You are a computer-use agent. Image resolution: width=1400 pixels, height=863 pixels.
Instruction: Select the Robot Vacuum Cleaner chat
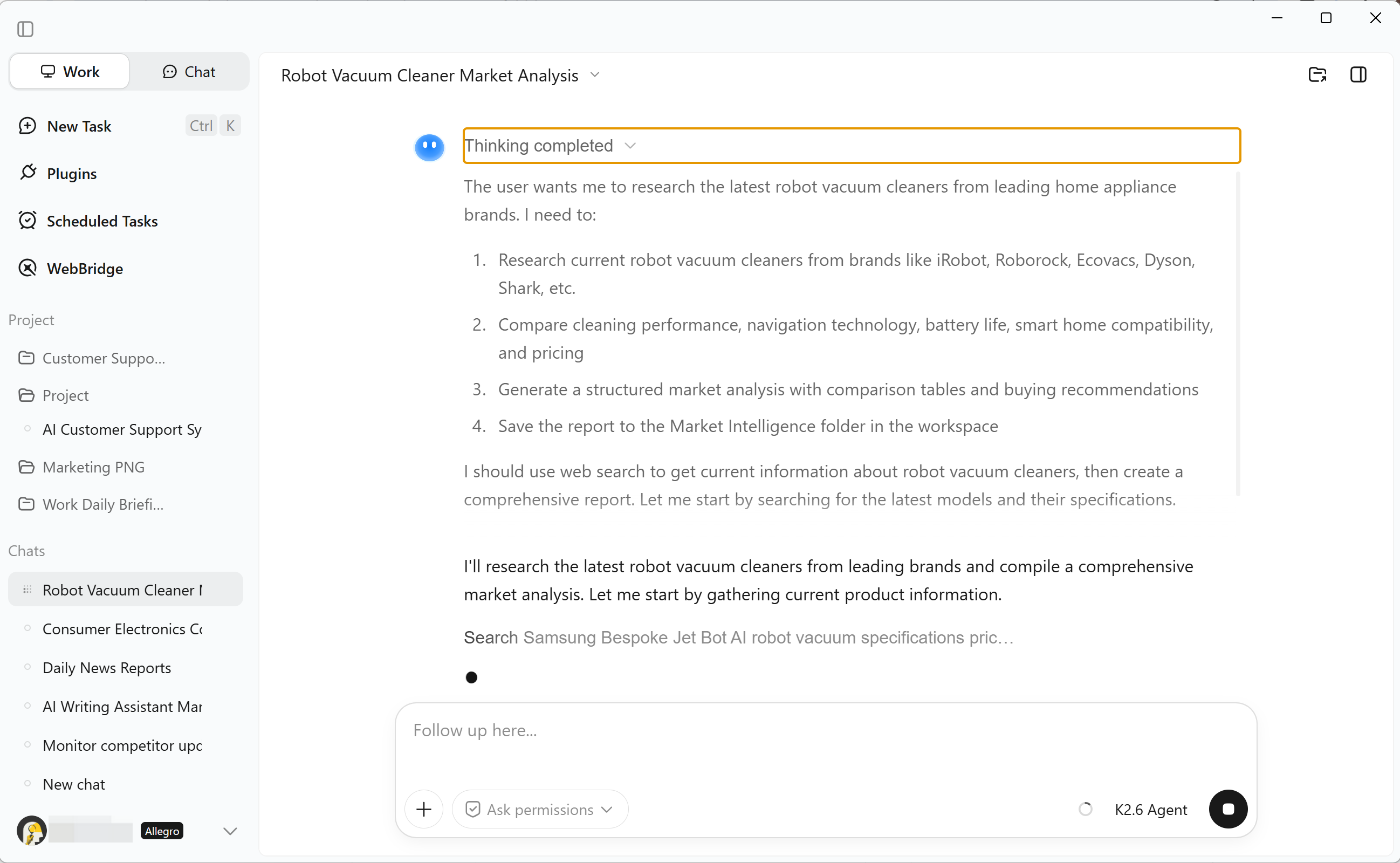click(x=126, y=590)
